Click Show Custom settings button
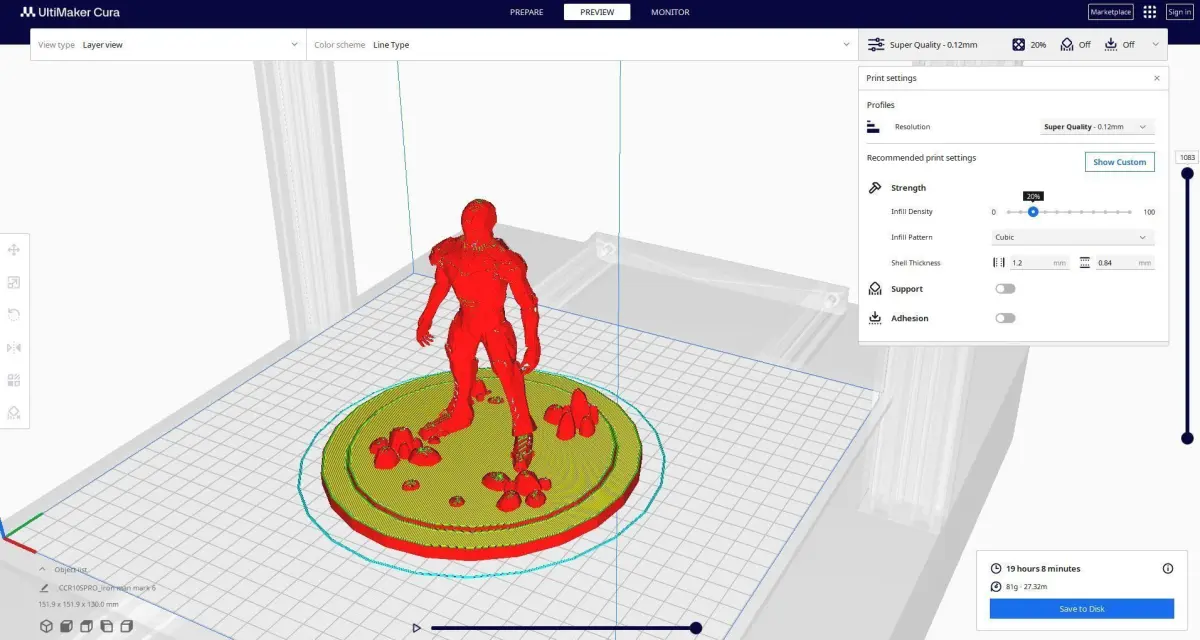 [1119, 162]
